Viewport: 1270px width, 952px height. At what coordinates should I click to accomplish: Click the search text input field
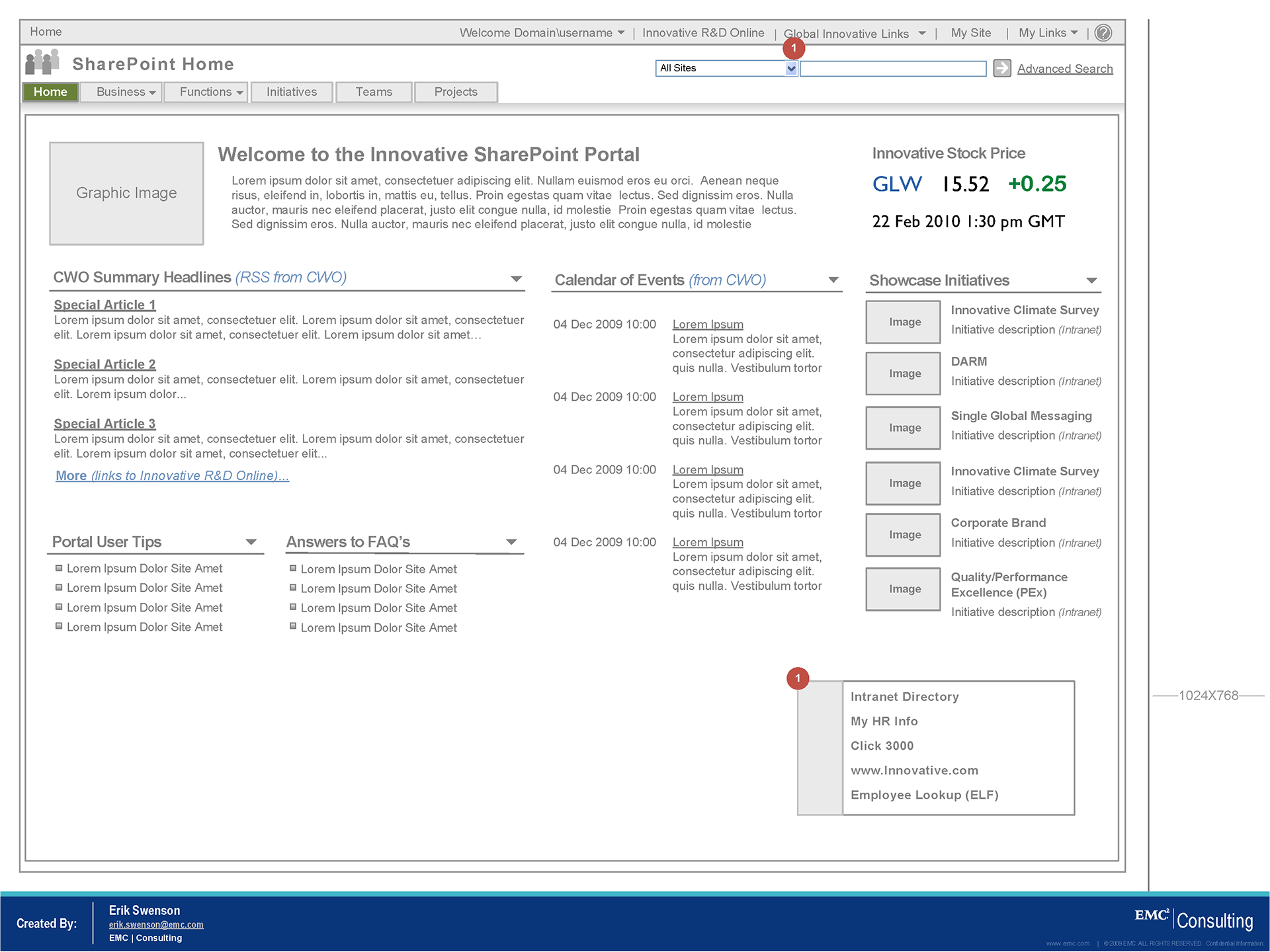point(893,68)
